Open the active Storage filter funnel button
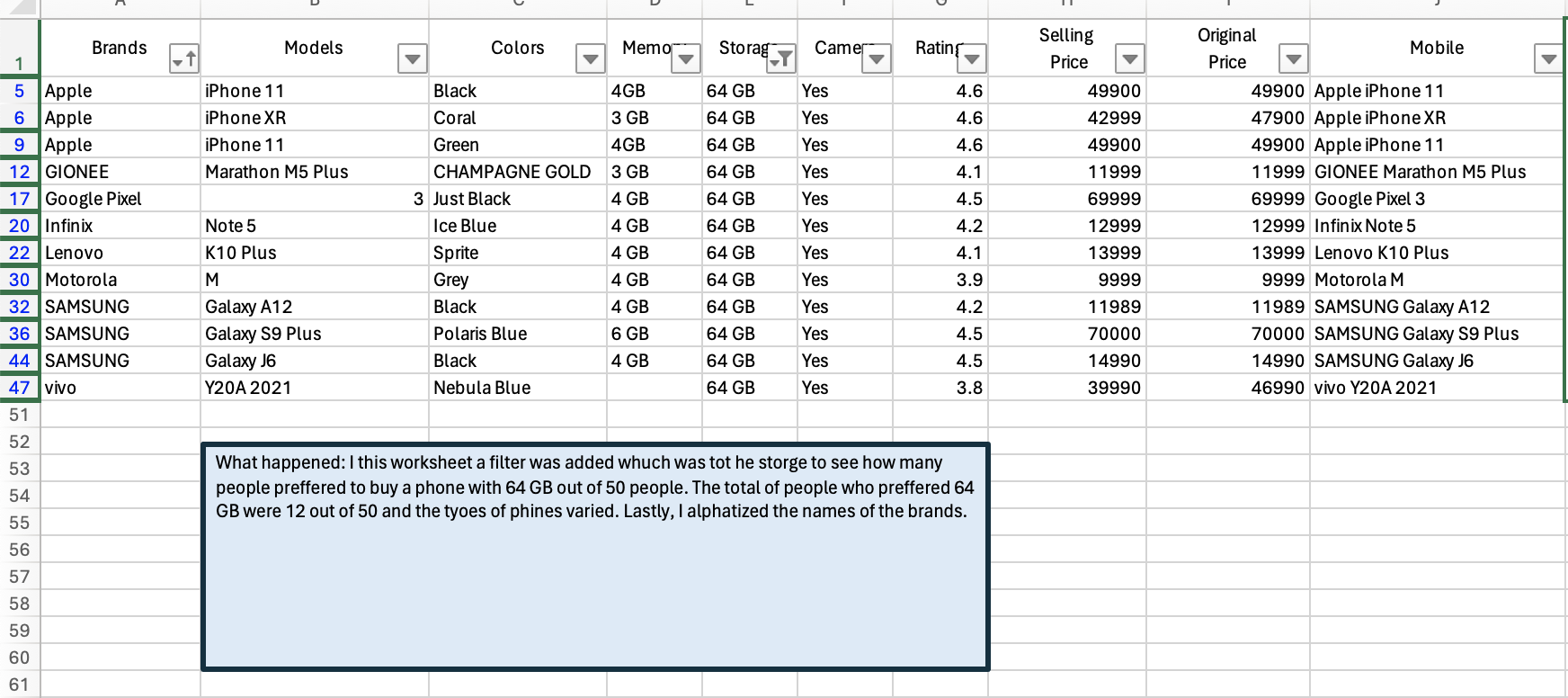The height and width of the screenshot is (698, 1568). tap(781, 60)
